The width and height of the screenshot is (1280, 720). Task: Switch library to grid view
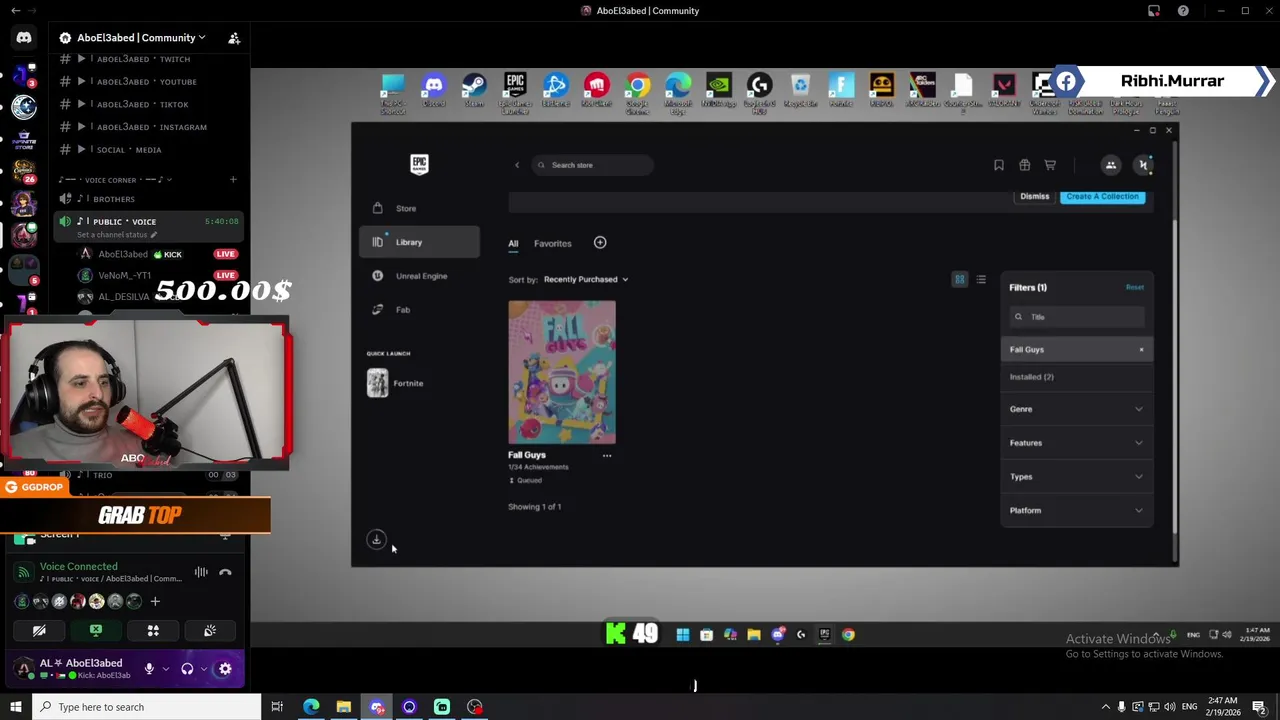click(x=960, y=280)
